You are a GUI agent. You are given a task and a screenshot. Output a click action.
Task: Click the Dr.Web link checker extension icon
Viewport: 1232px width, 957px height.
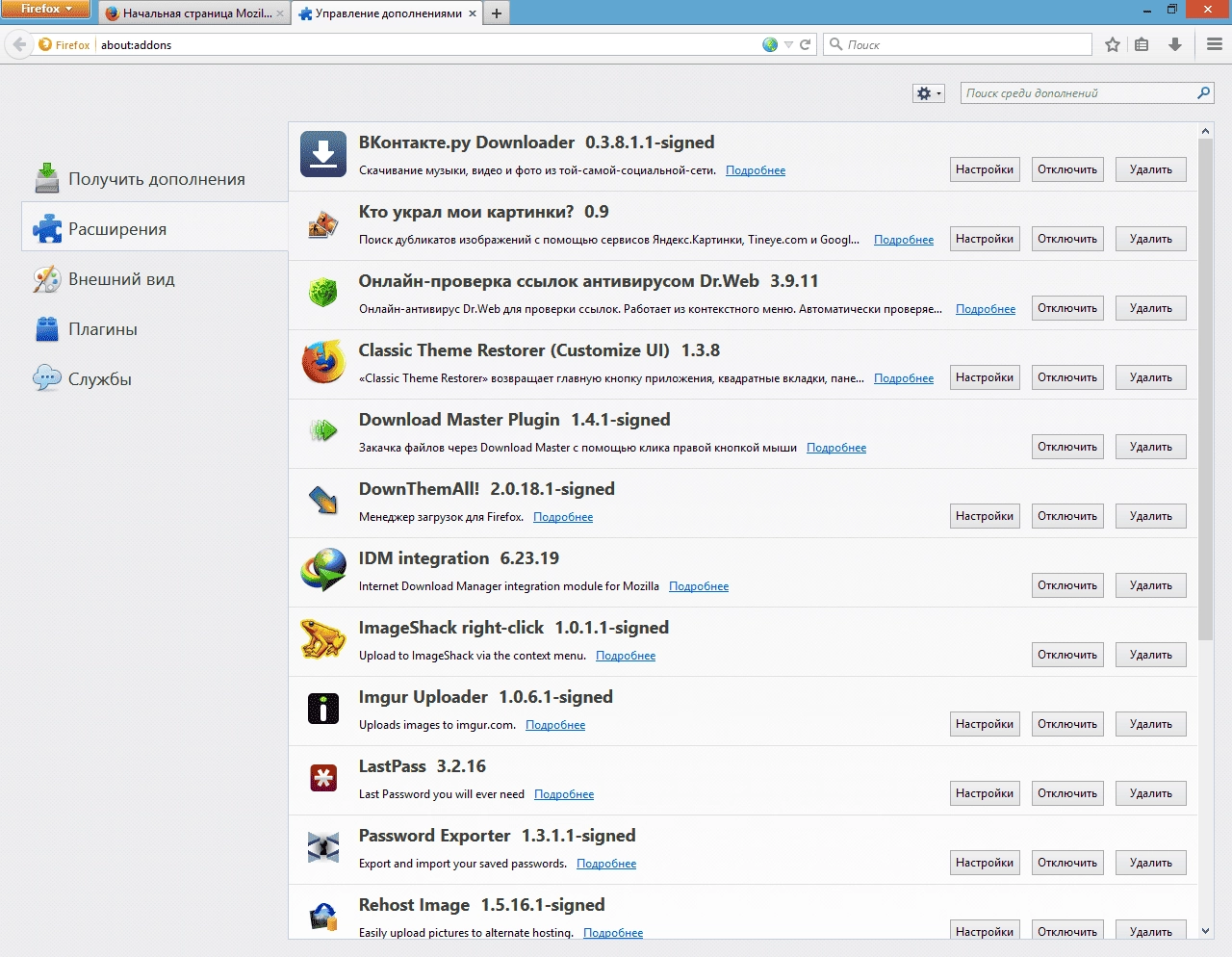click(x=323, y=293)
